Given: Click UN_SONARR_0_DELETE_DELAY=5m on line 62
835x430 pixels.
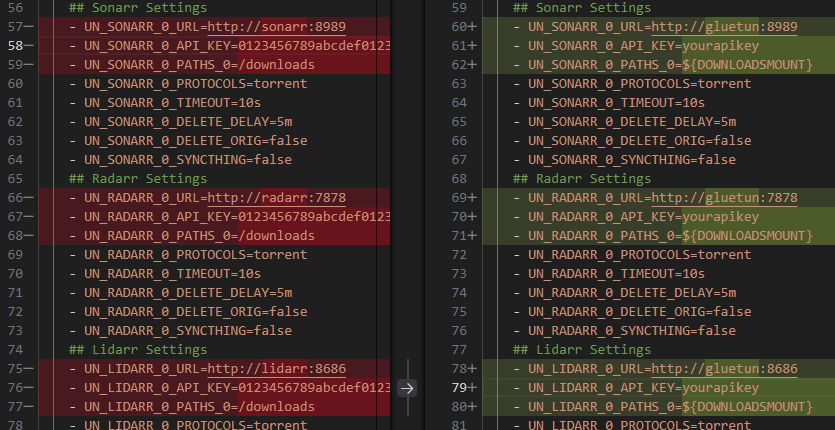Looking at the screenshot, I should point(188,122).
